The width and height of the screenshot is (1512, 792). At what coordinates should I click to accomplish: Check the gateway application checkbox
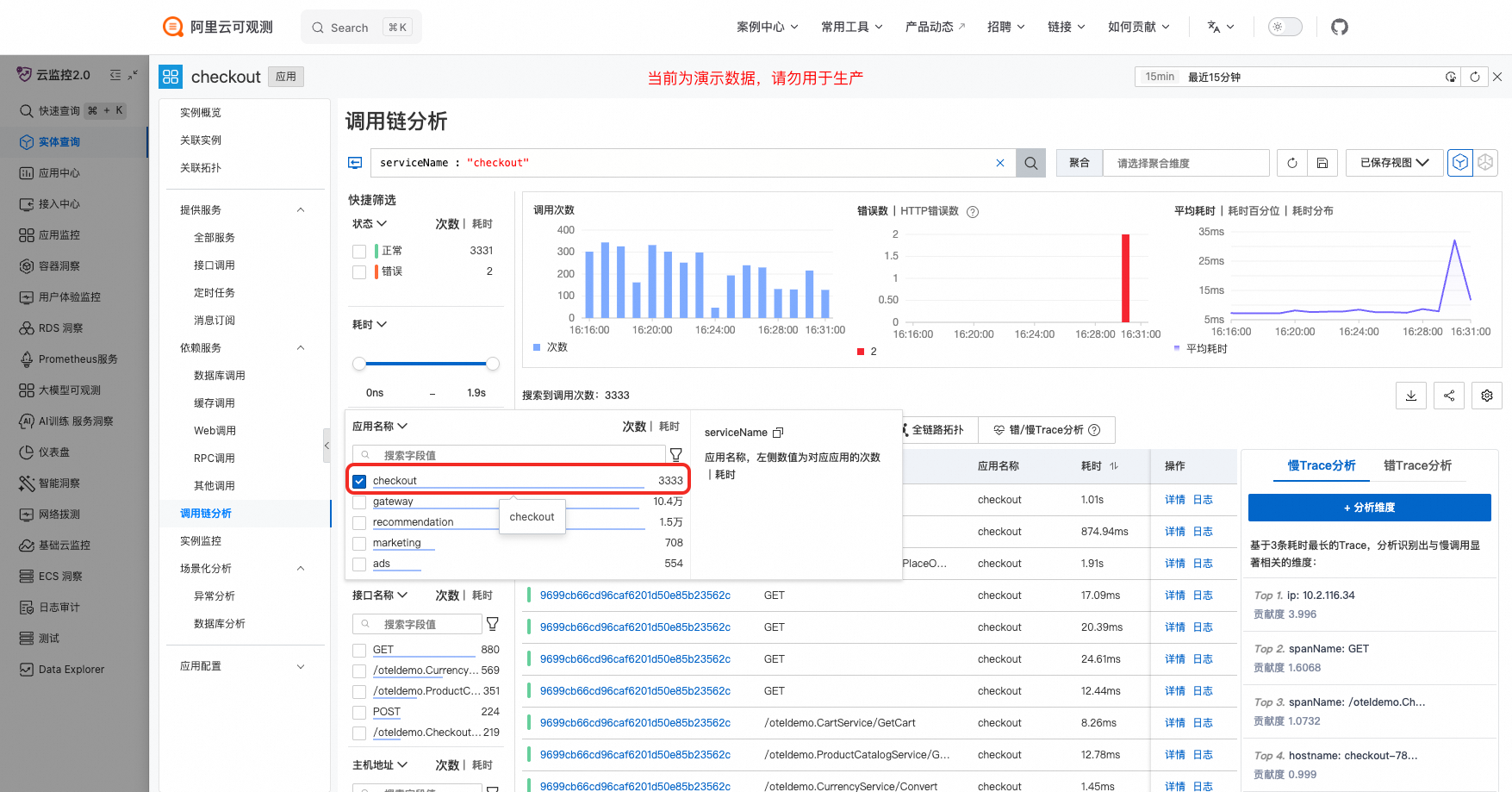(359, 502)
